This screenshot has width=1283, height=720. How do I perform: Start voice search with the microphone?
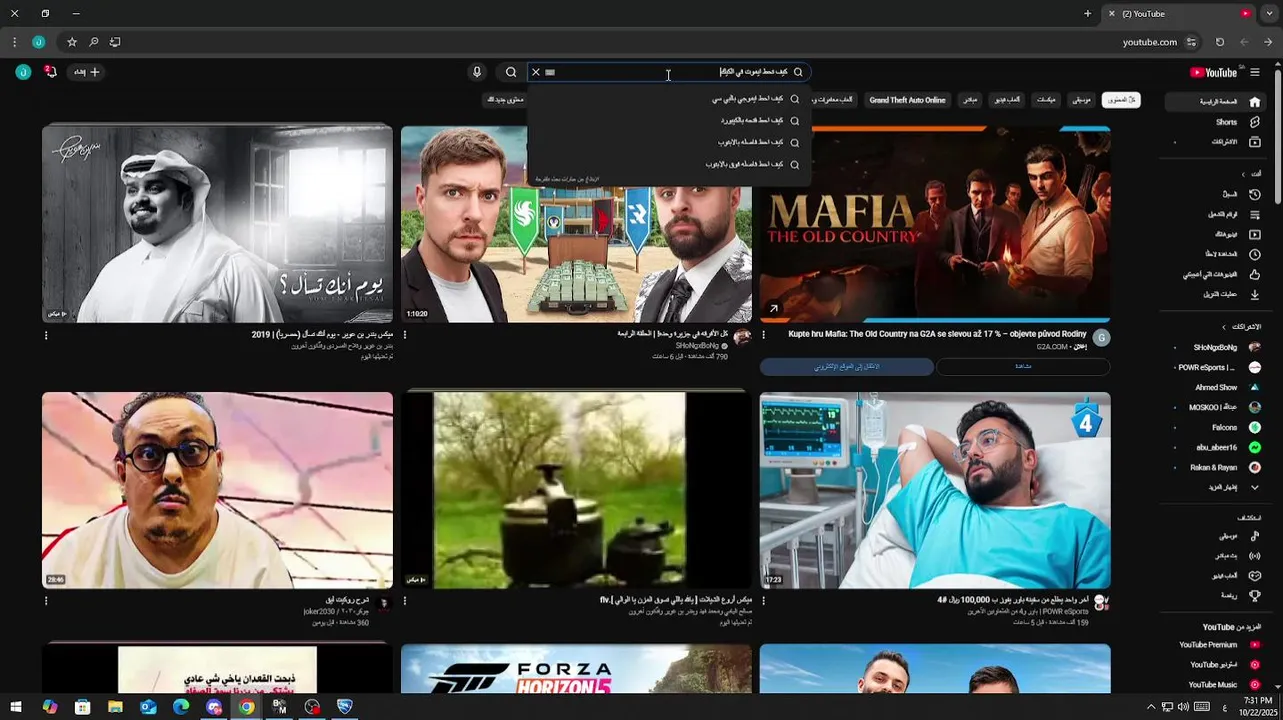(477, 72)
